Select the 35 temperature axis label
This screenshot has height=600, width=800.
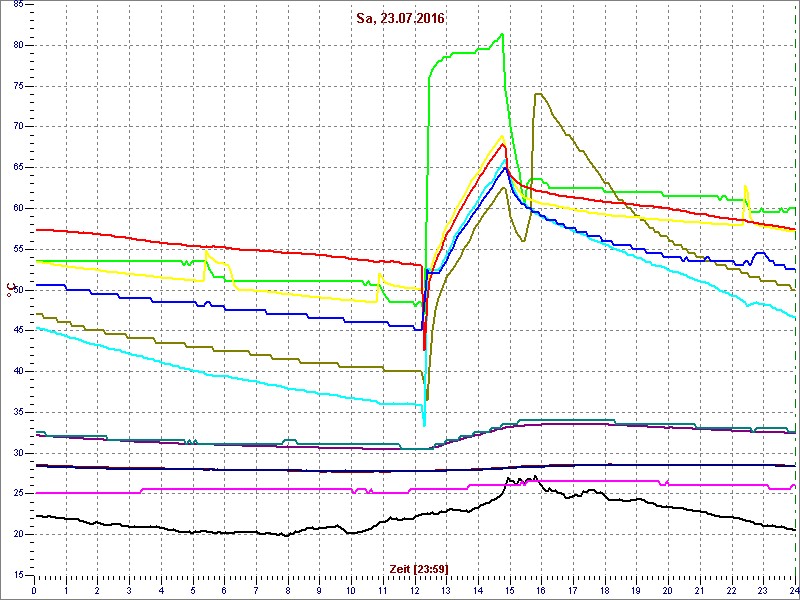(18, 413)
